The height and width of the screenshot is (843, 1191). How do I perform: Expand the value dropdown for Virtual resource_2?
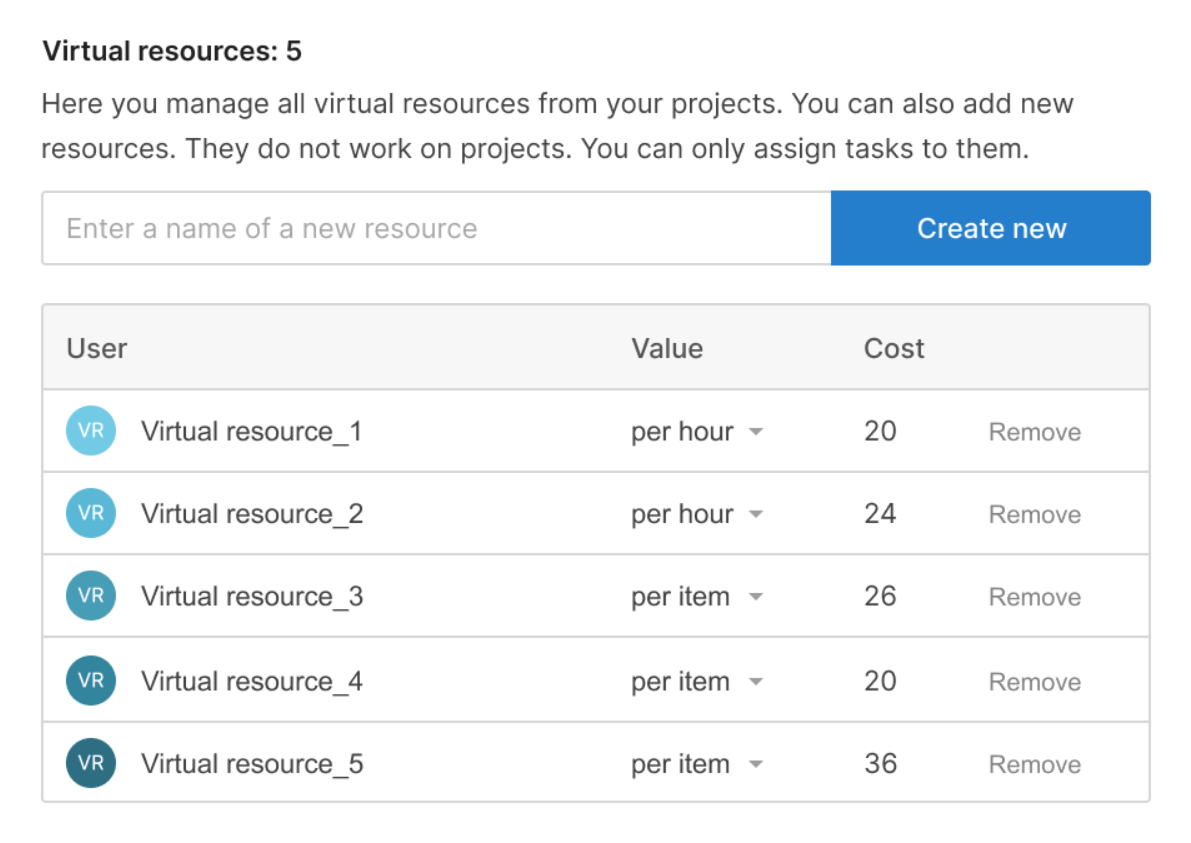point(697,513)
